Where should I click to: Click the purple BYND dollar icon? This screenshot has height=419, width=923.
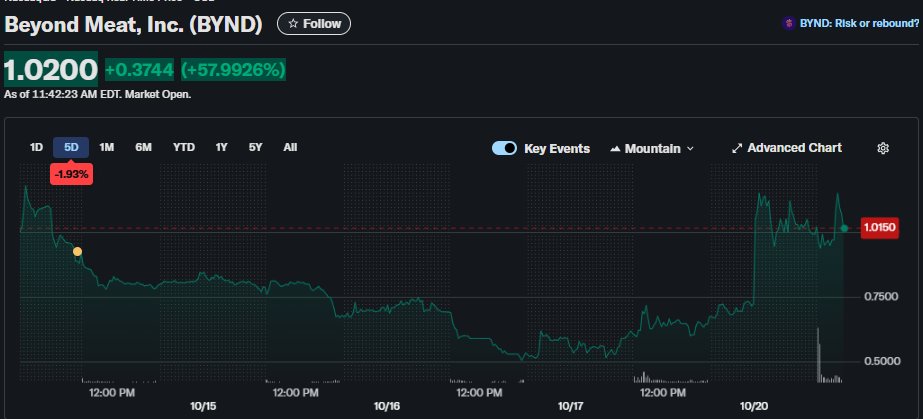click(791, 24)
